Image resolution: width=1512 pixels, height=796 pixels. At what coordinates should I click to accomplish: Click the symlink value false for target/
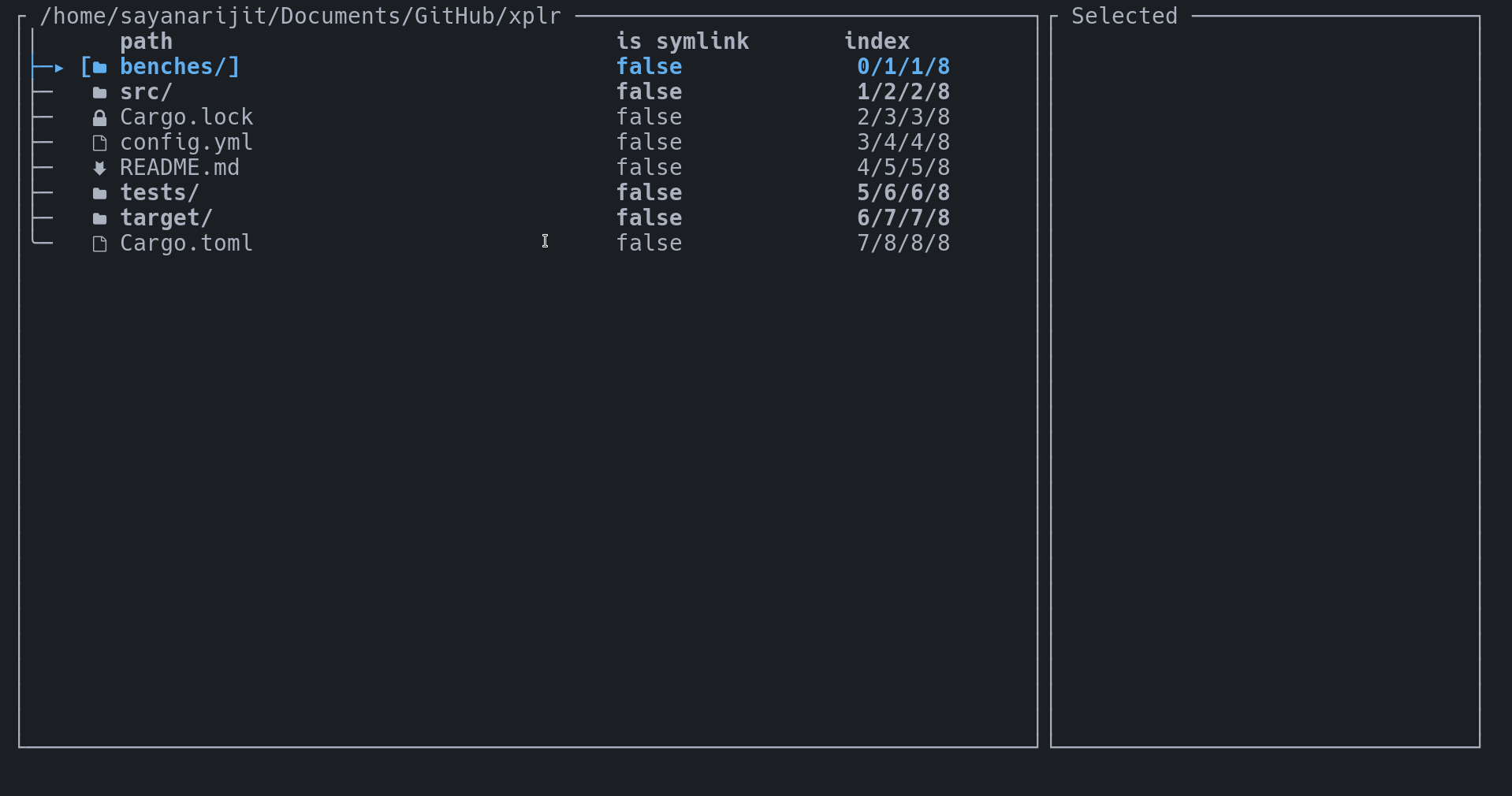point(650,218)
